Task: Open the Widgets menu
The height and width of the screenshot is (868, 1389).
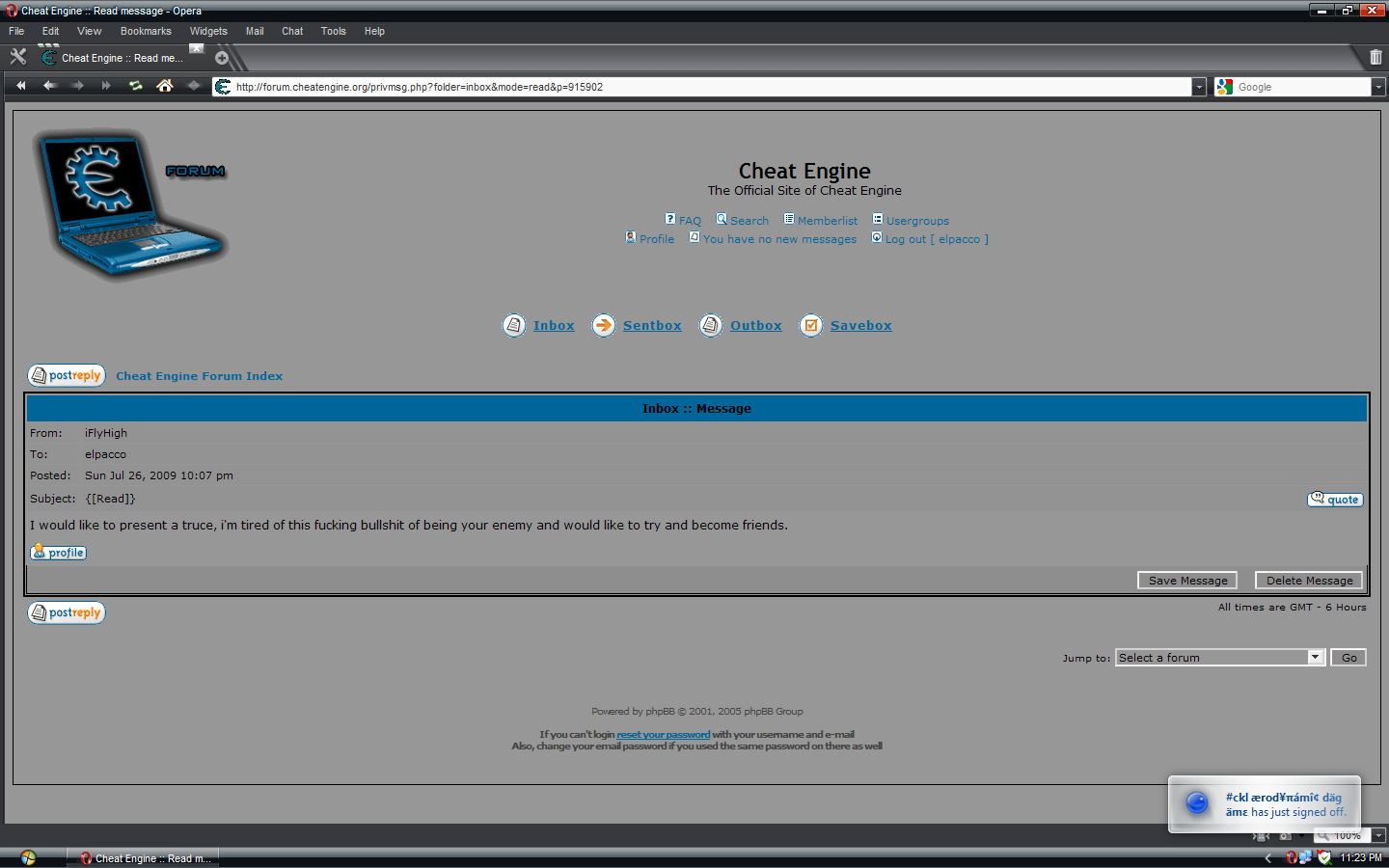Action: click(x=208, y=31)
